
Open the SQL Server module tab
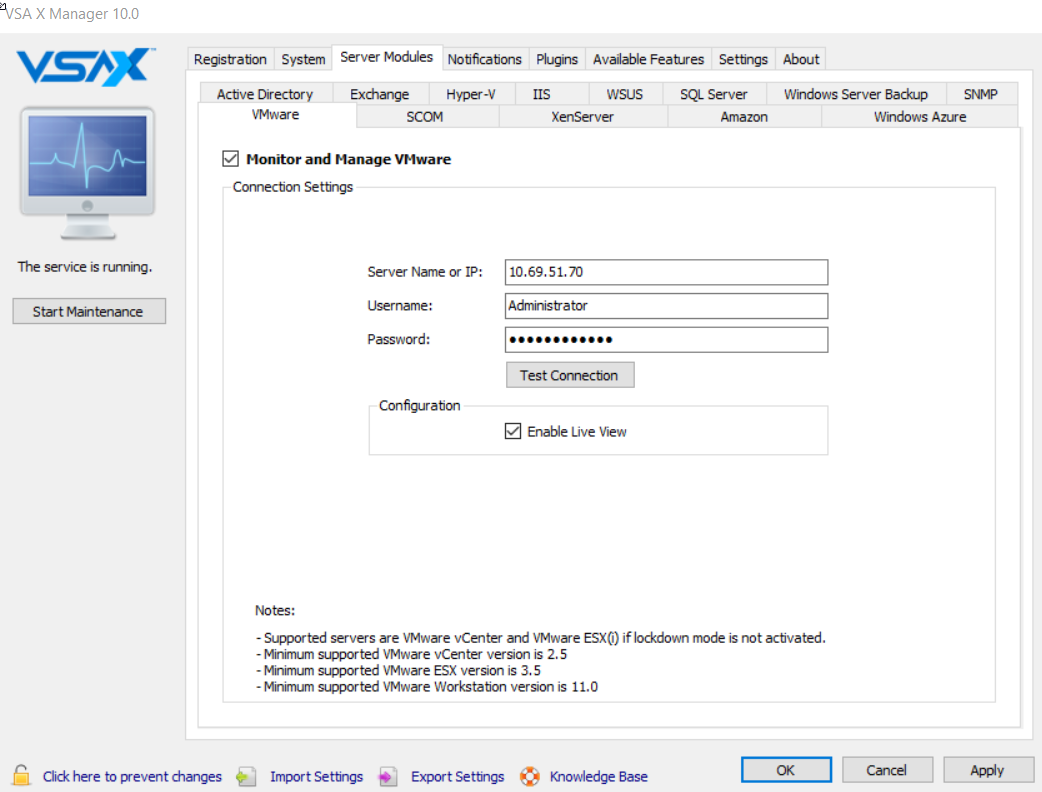[x=714, y=94]
